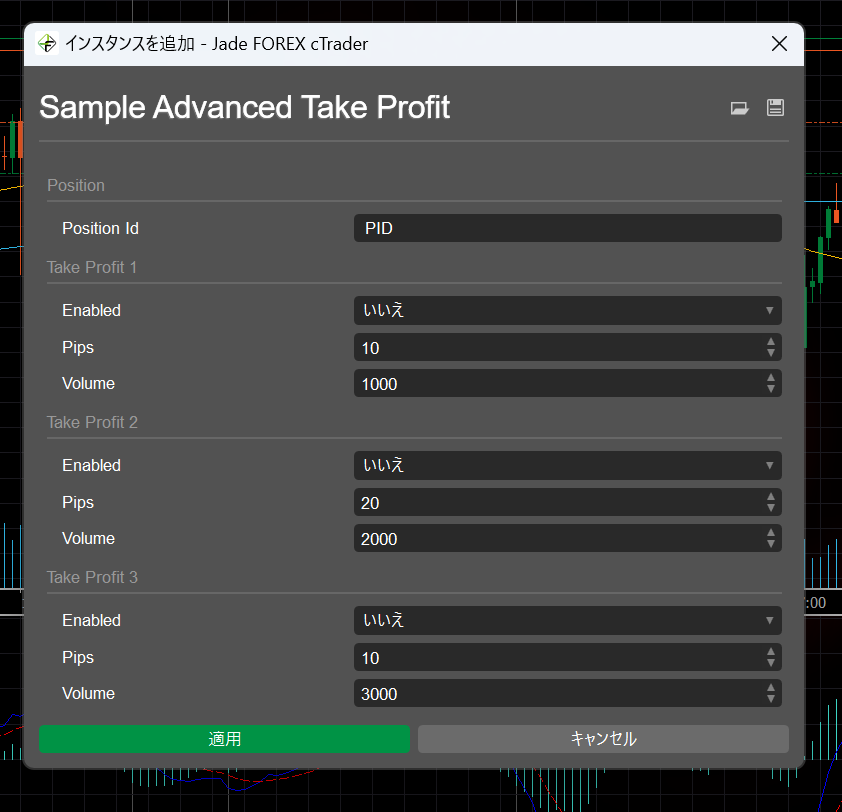Increase Take Profit 3 Volume with up arrow
This screenshot has height=812, width=842.
[771, 688]
